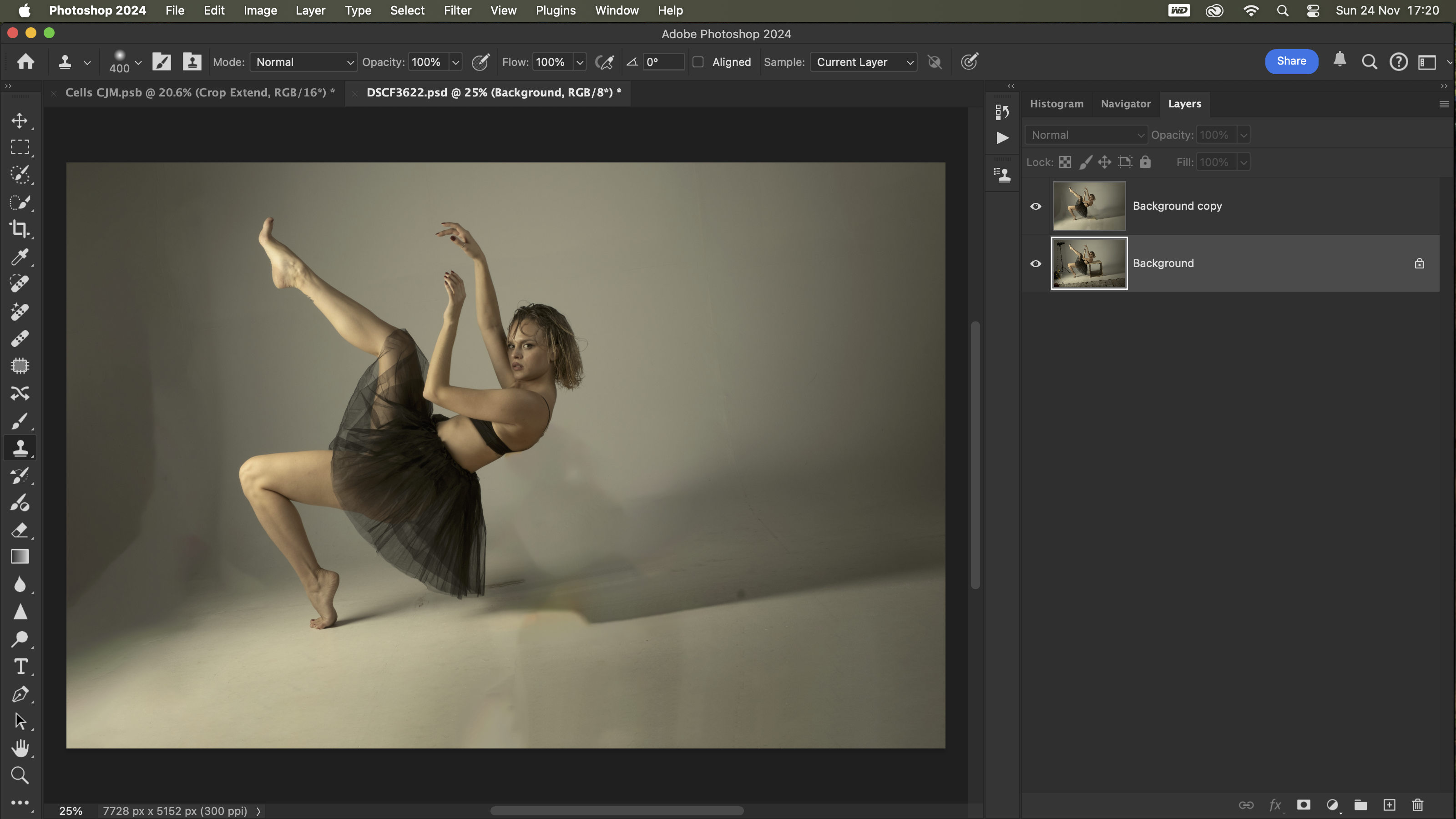Open the Sample Current Layer dropdown

click(x=863, y=62)
